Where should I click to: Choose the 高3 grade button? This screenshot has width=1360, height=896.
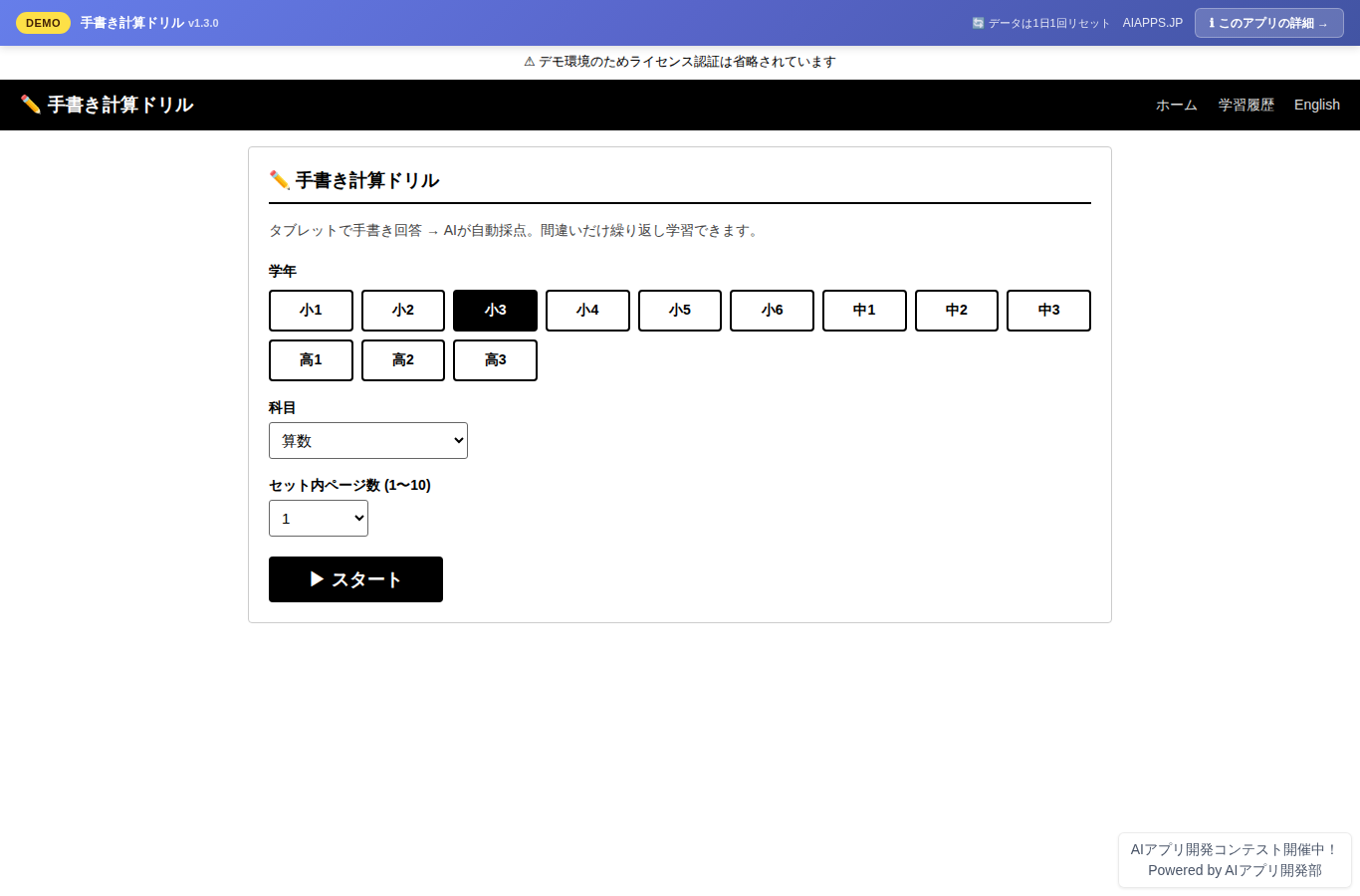point(495,360)
